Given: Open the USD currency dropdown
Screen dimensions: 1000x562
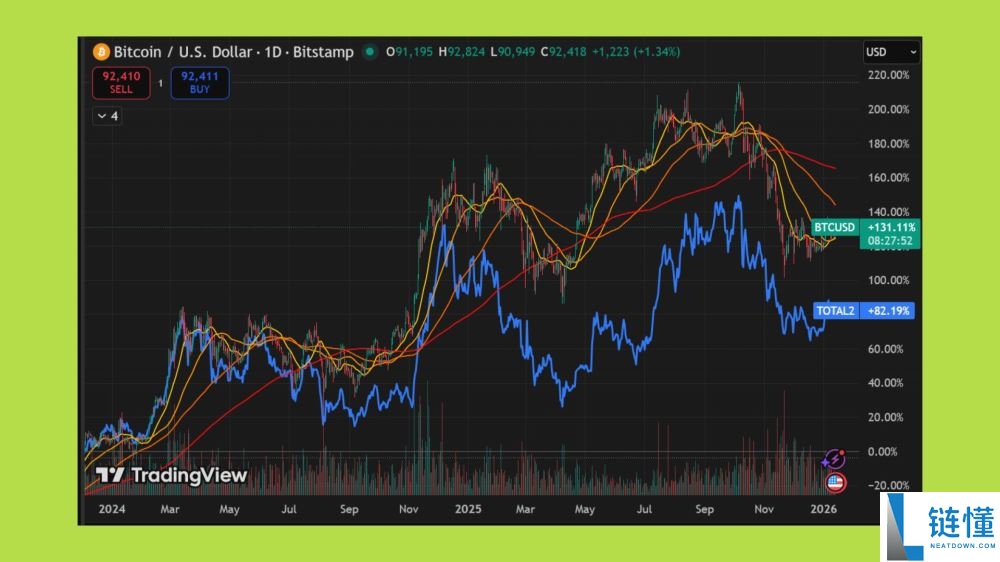Looking at the screenshot, I should point(891,52).
